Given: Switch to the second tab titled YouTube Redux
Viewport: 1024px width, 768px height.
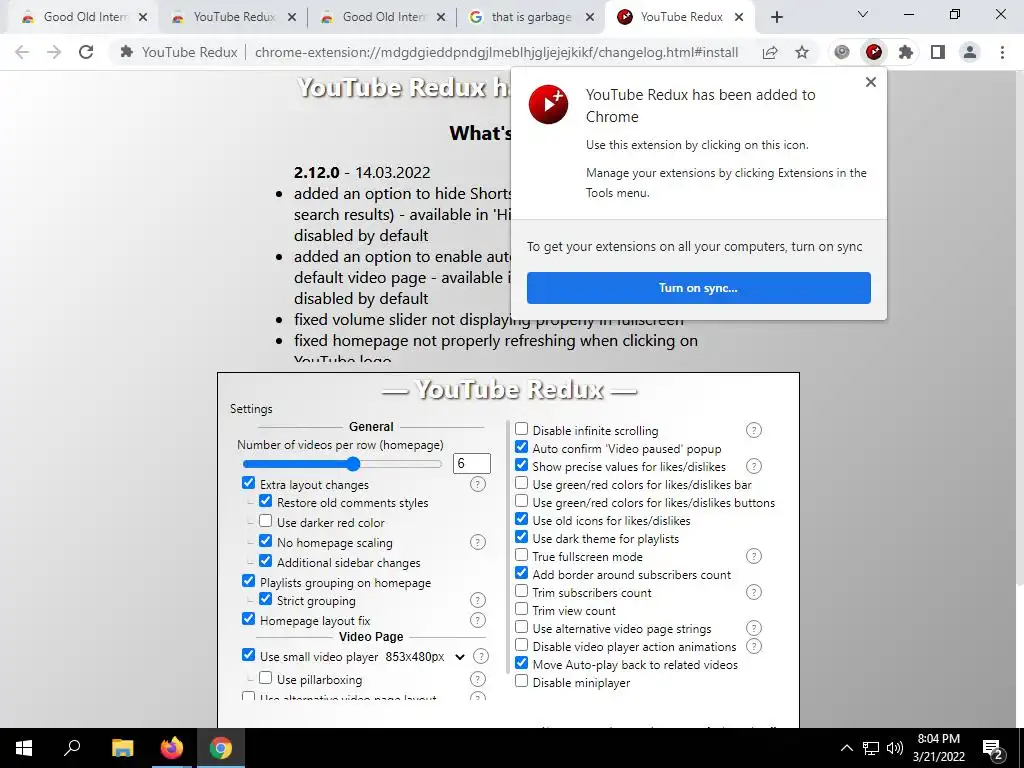Looking at the screenshot, I should click(231, 18).
